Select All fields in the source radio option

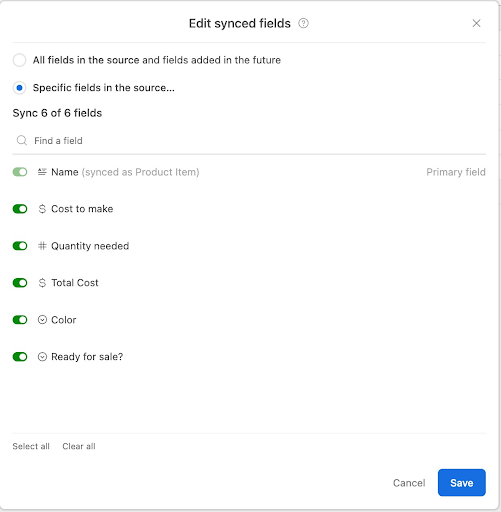coord(19,60)
